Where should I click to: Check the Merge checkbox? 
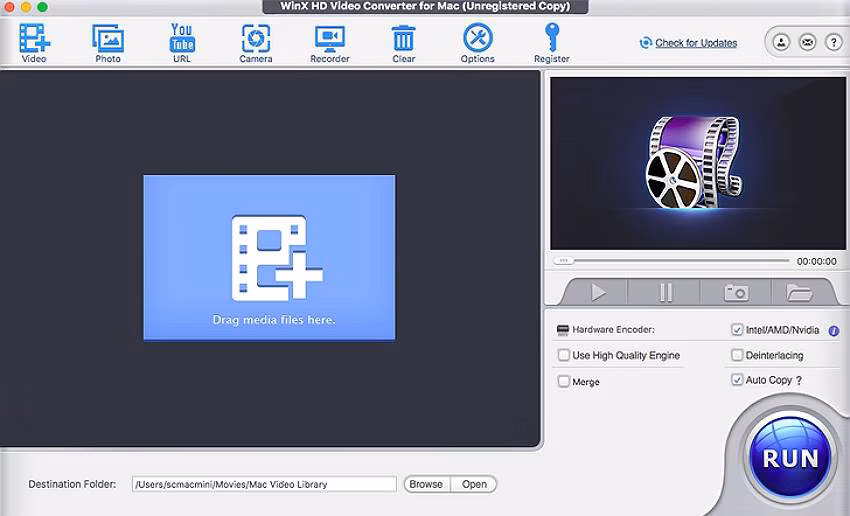click(x=564, y=381)
